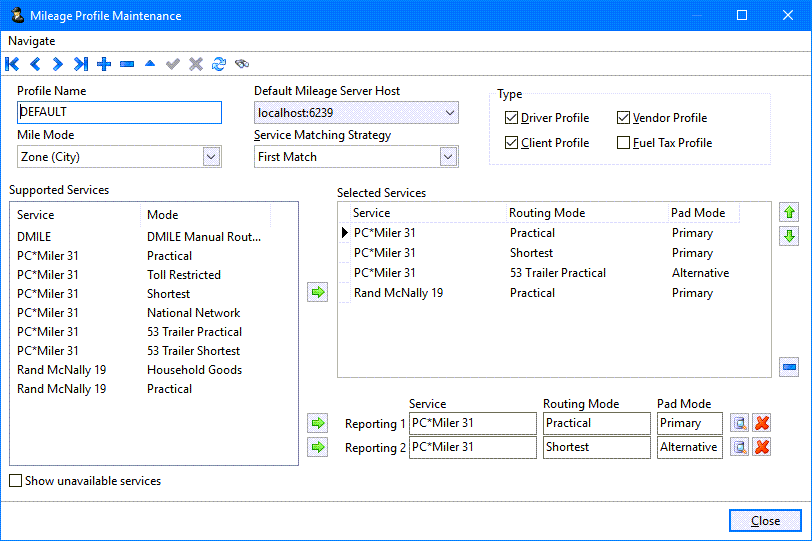Uncheck the Driver Profile checkbox
This screenshot has height=541, width=812.
coord(512,118)
